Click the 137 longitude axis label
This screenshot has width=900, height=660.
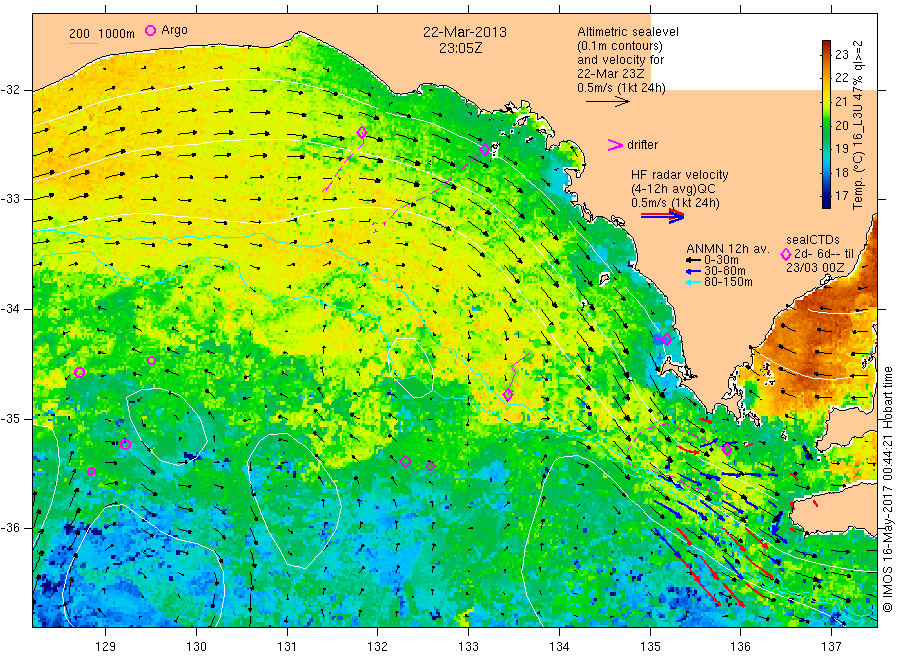[831, 647]
